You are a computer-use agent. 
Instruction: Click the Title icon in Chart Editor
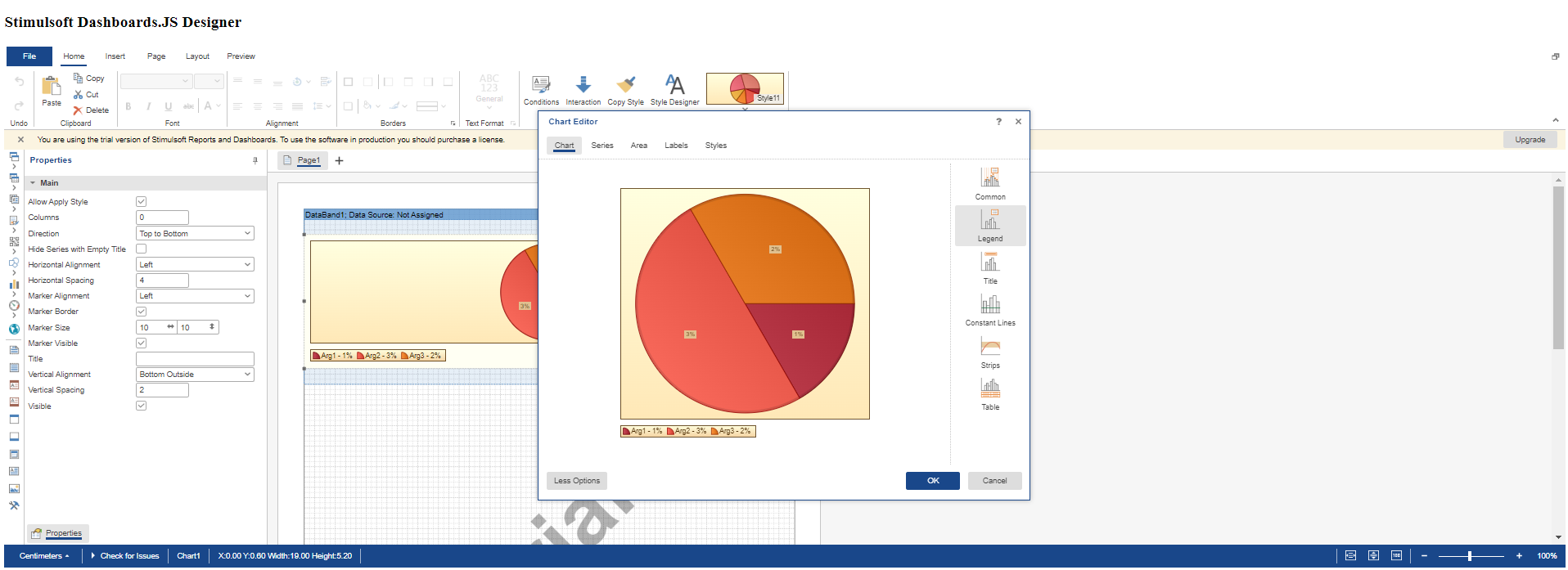(x=989, y=263)
